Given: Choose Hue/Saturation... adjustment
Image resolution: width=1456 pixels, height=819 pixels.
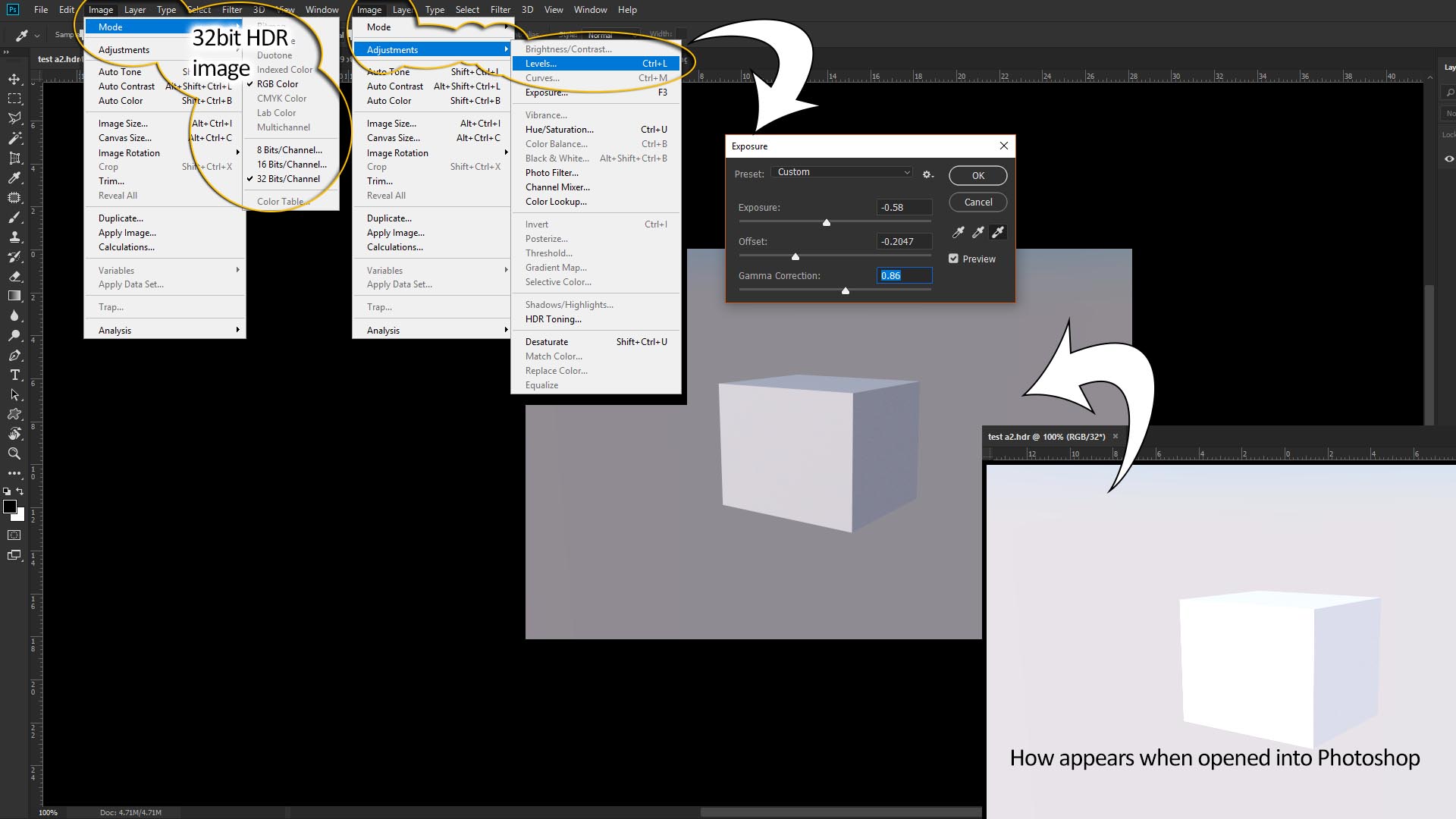Looking at the screenshot, I should [596, 130].
